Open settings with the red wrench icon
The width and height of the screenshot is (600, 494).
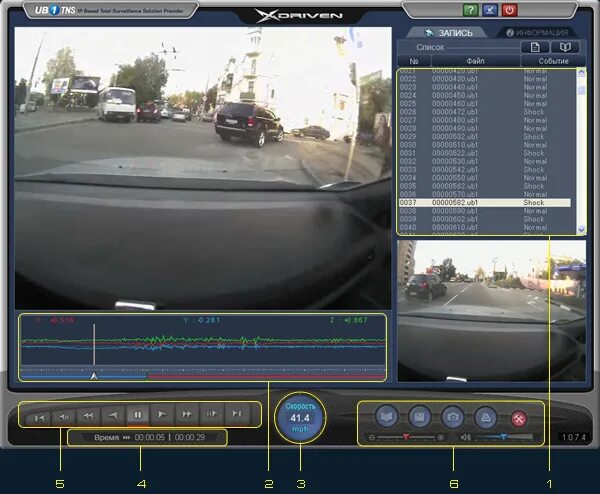[519, 419]
